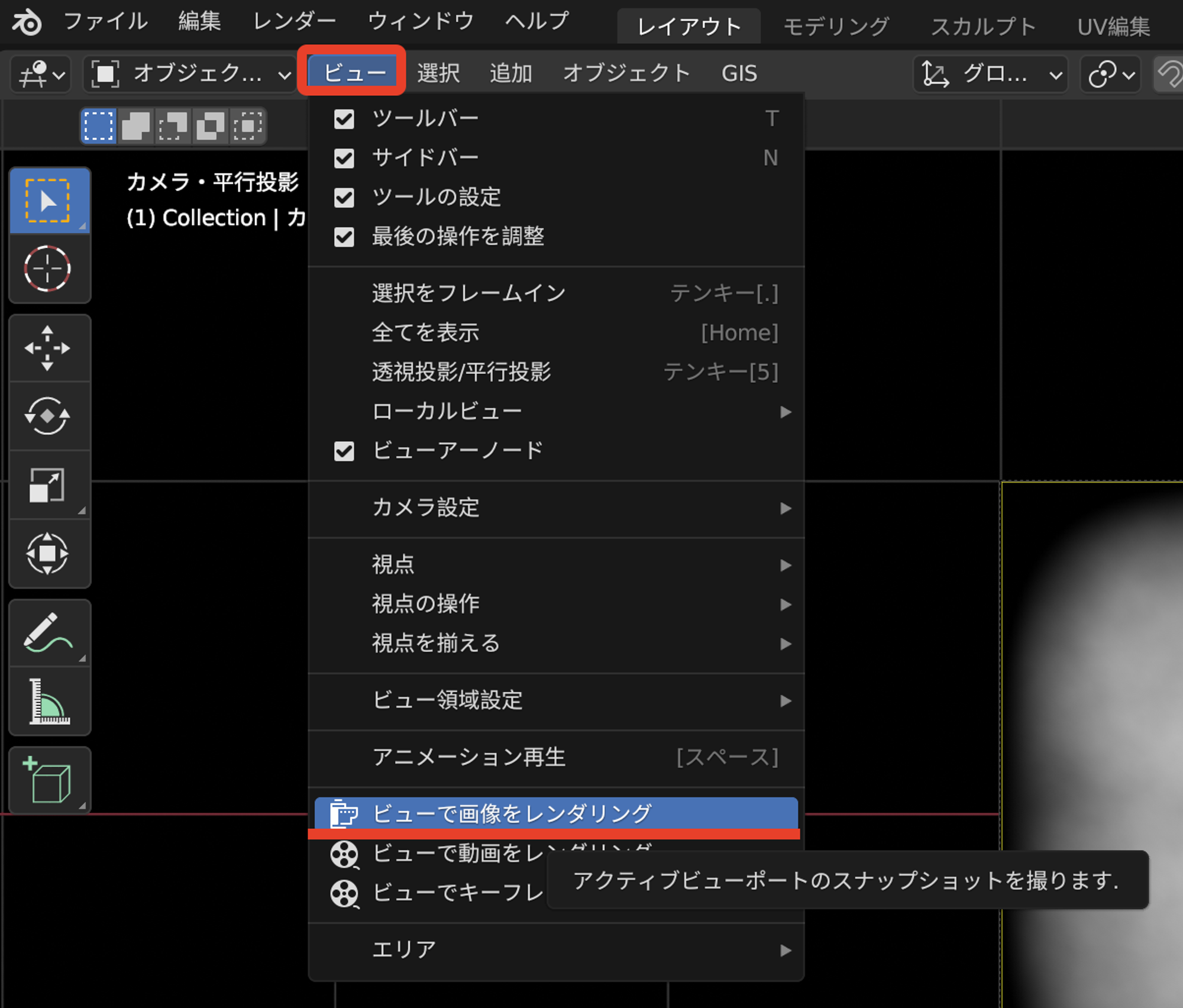Select the Rotate tool
This screenshot has width=1183, height=1008.
(50, 416)
